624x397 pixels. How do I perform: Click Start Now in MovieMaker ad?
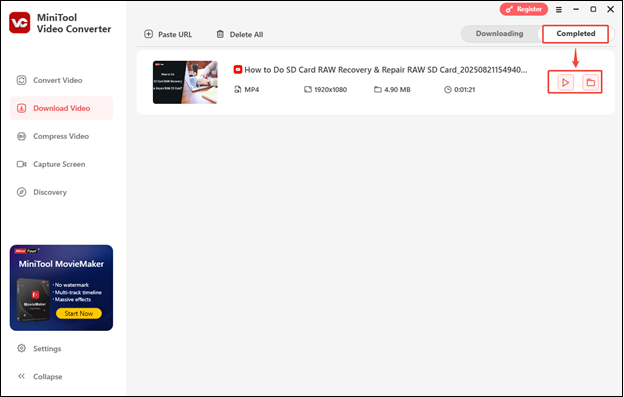(x=79, y=313)
